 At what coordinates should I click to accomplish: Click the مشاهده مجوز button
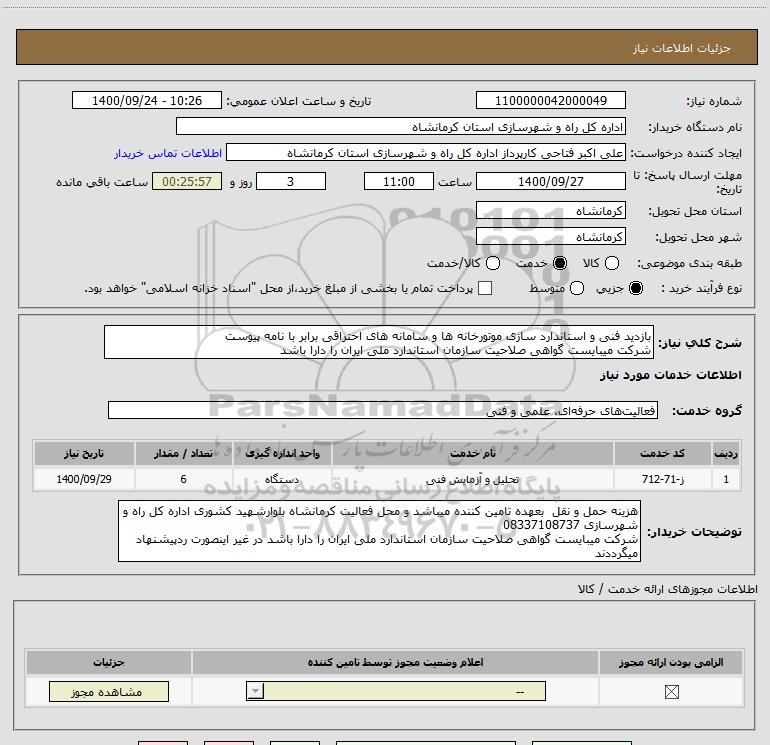click(109, 691)
